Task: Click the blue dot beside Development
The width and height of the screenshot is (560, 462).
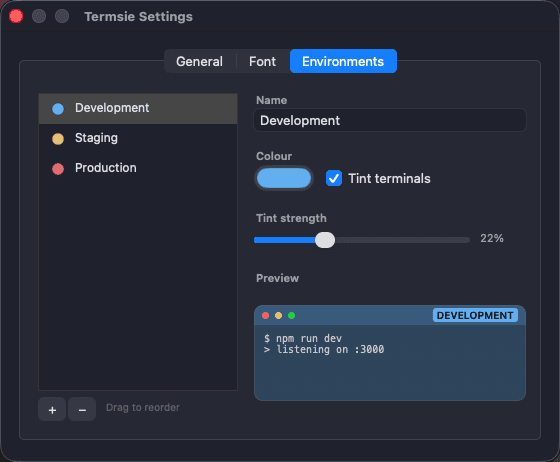Action: [x=58, y=109]
